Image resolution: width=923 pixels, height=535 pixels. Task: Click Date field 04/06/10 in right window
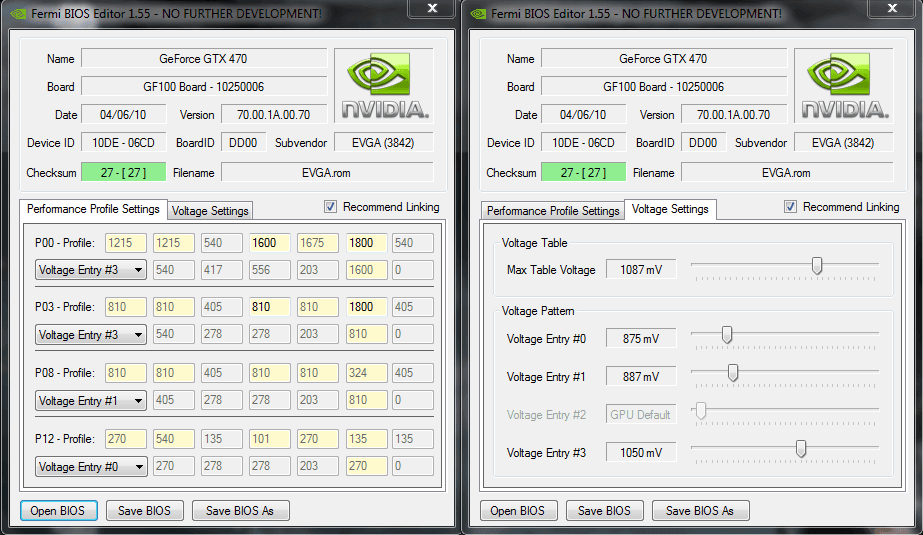coord(583,115)
